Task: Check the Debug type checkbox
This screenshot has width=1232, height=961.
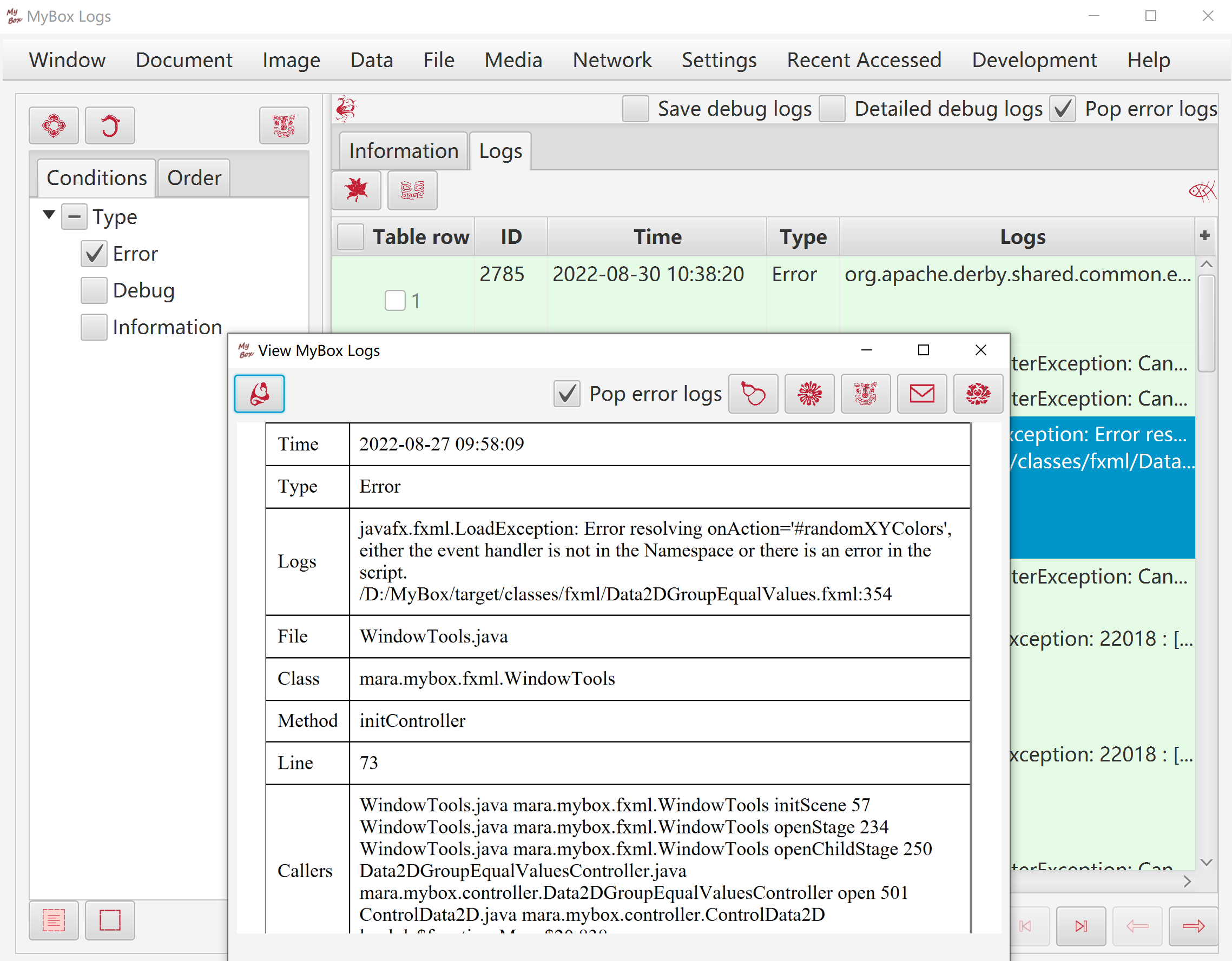Action: click(x=94, y=290)
